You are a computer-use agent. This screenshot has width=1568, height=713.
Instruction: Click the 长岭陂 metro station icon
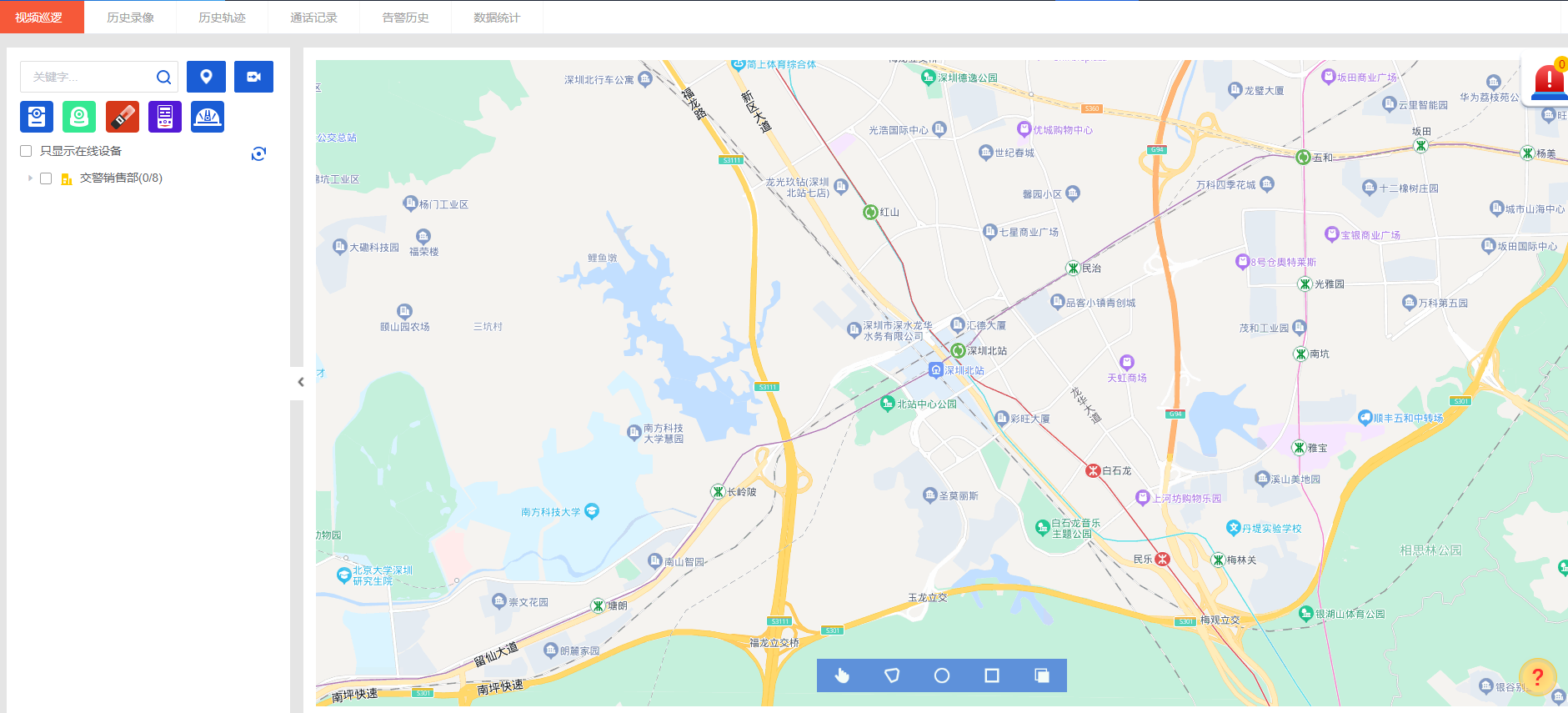click(x=718, y=491)
